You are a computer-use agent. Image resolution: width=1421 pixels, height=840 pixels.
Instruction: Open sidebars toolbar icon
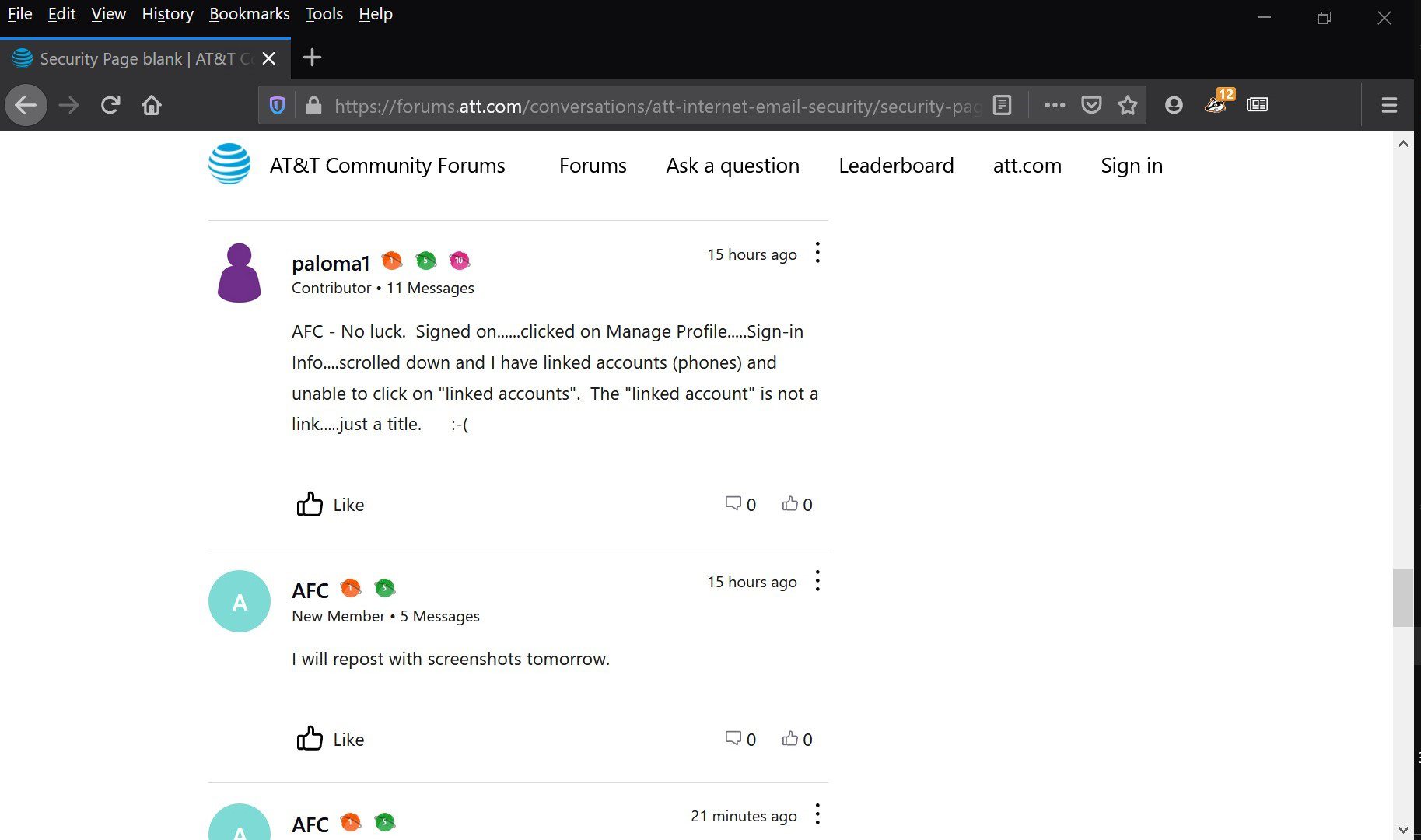tap(1257, 105)
